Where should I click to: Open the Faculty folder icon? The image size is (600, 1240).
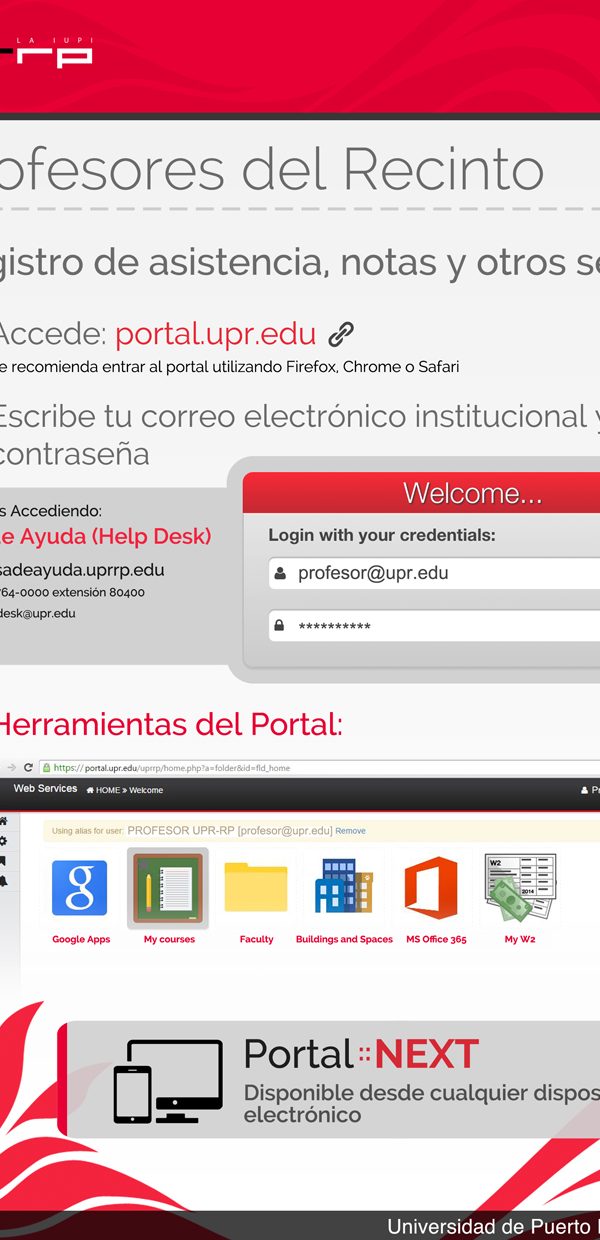pyautogui.click(x=256, y=886)
